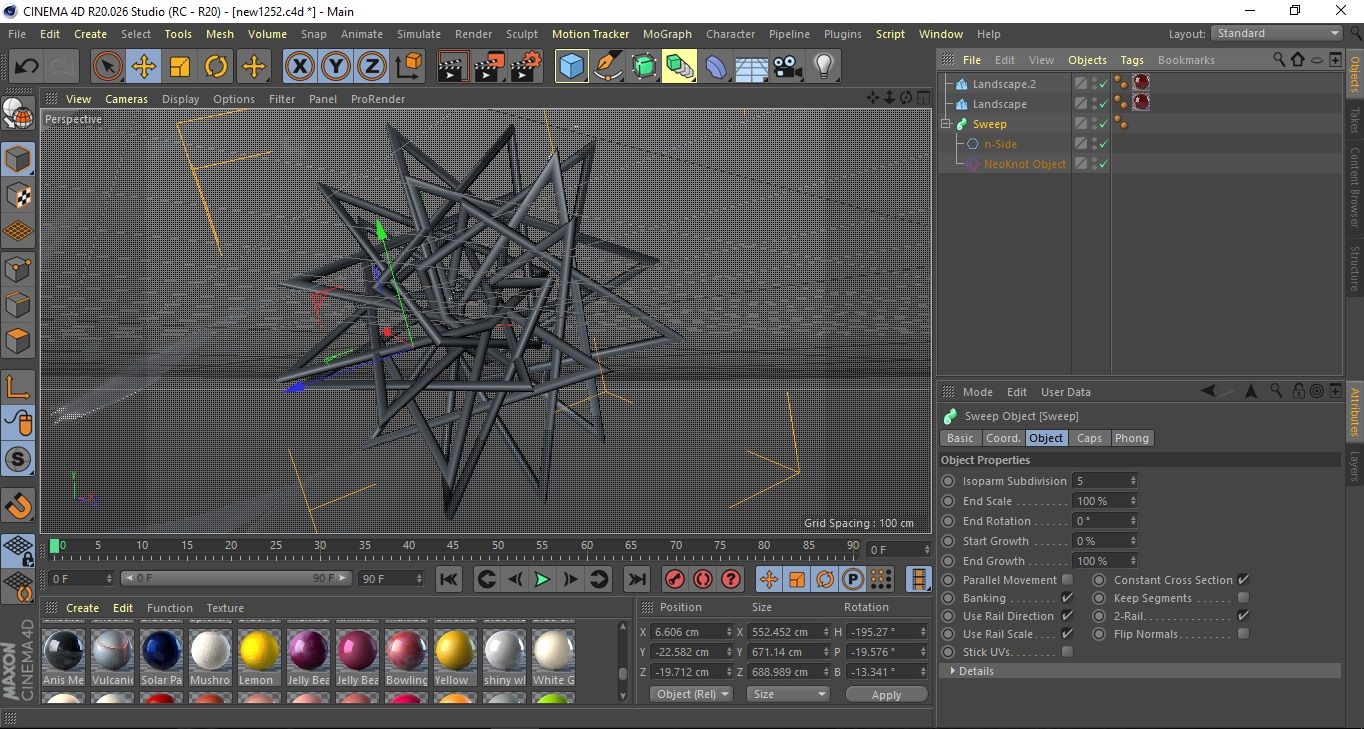This screenshot has width=1364, height=729.
Task: Activate the Move tool
Action: [x=144, y=67]
